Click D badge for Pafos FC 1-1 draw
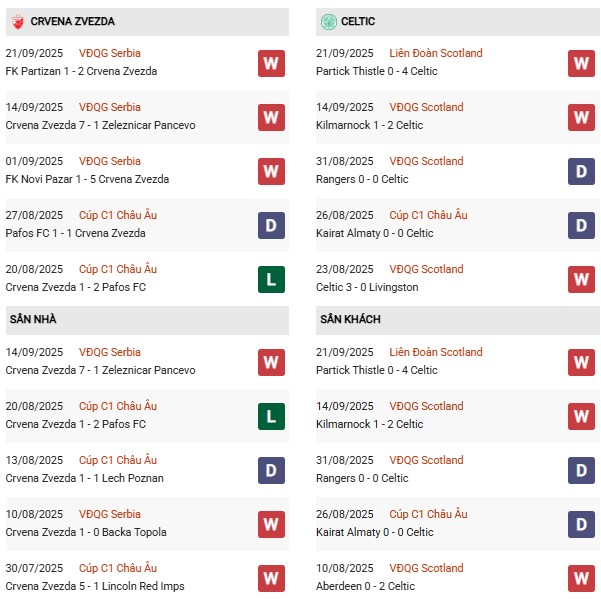Screen dimensions: 601x599 coord(271,225)
